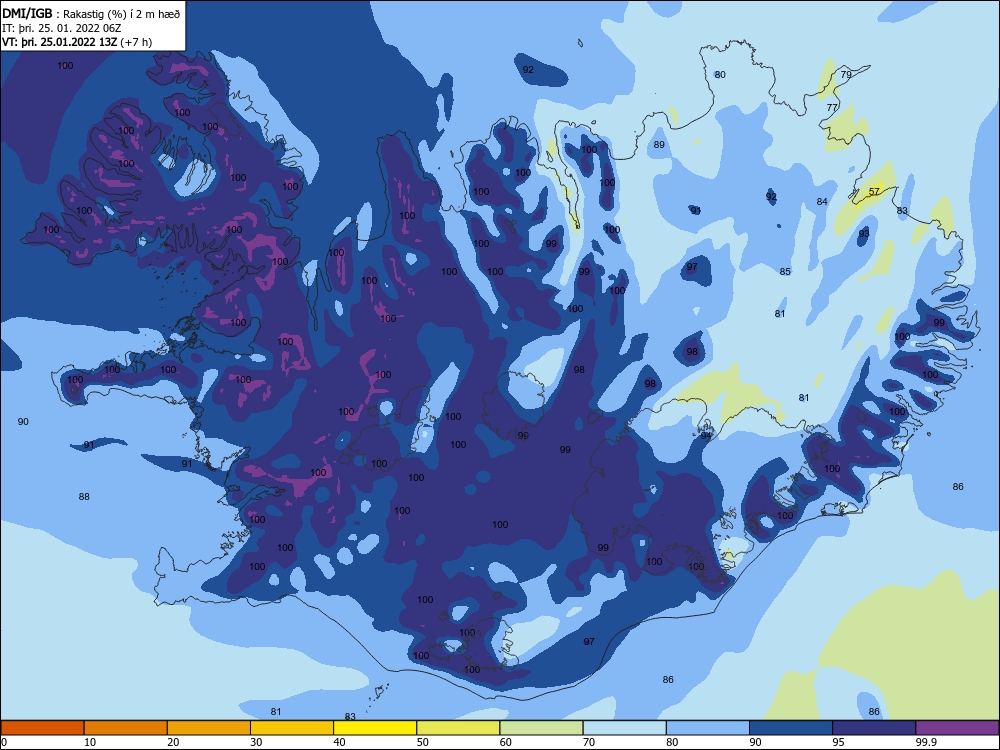Click the 'IT: þri. 25. 01. 2022 06Z' line
1000x750 pixels.
click(x=61, y=28)
